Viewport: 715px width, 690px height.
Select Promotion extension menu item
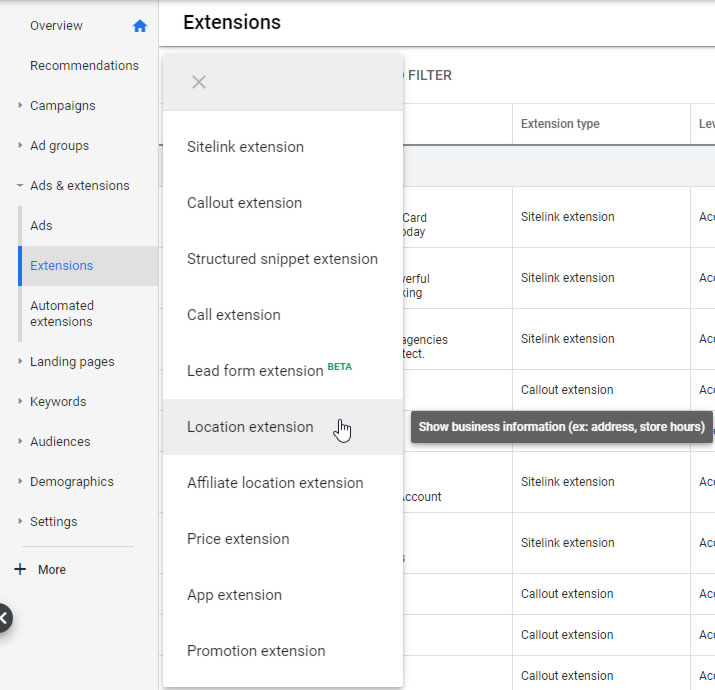click(256, 651)
